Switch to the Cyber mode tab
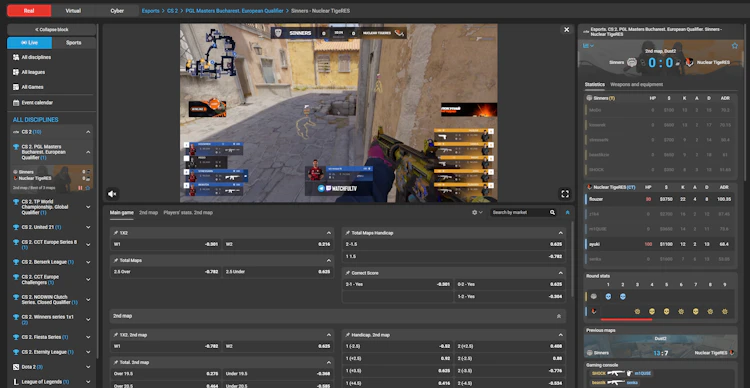The image size is (750, 388). tap(117, 11)
